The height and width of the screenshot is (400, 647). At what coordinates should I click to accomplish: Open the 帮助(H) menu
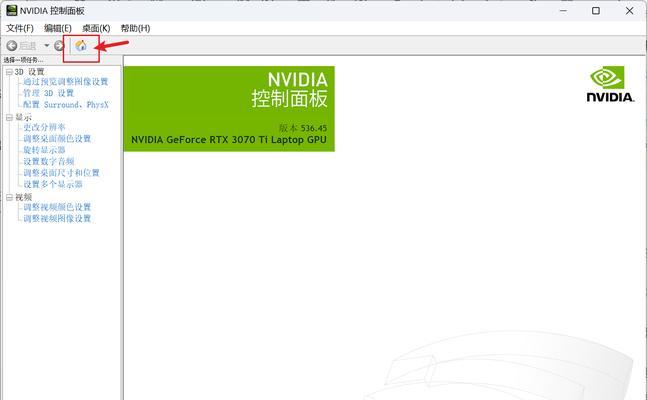coord(135,28)
